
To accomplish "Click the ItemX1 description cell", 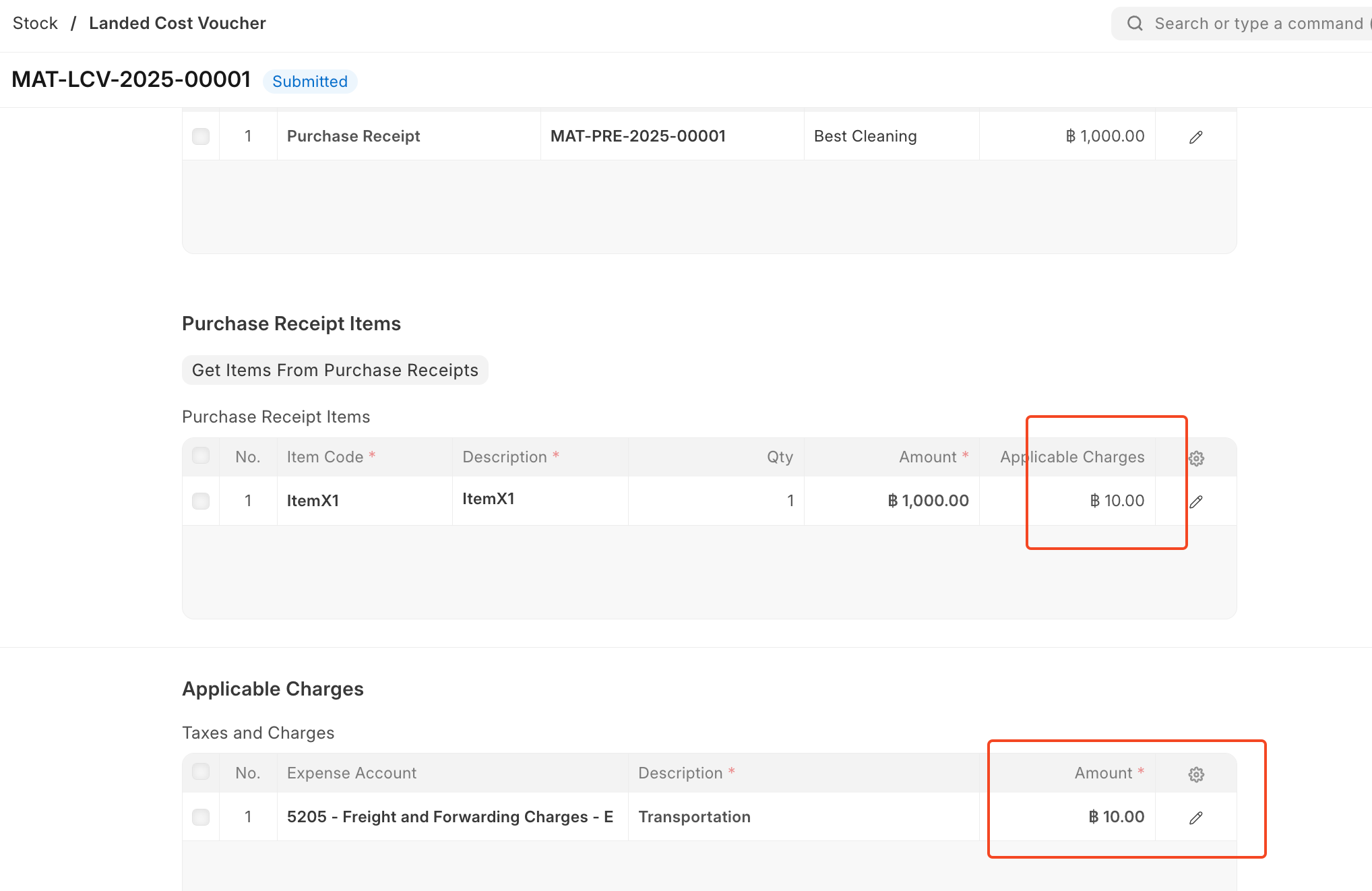I will click(540, 501).
